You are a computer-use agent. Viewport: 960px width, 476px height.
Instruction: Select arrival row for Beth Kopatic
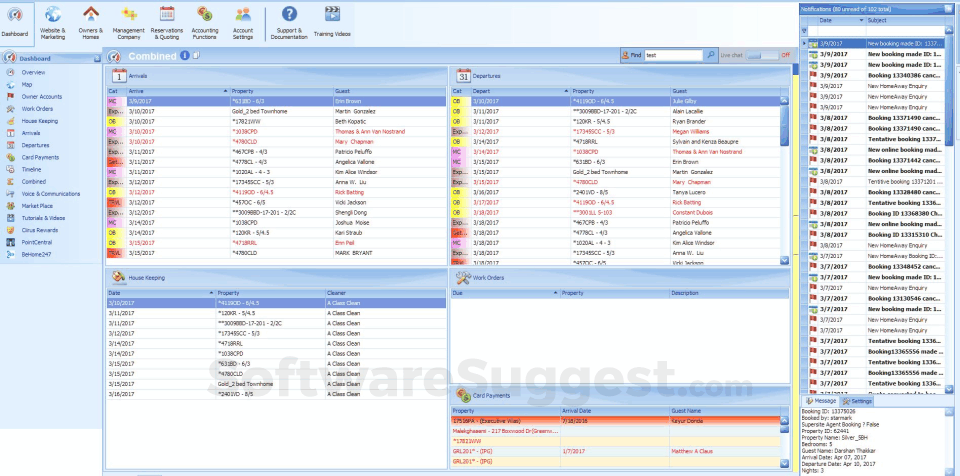coord(276,121)
